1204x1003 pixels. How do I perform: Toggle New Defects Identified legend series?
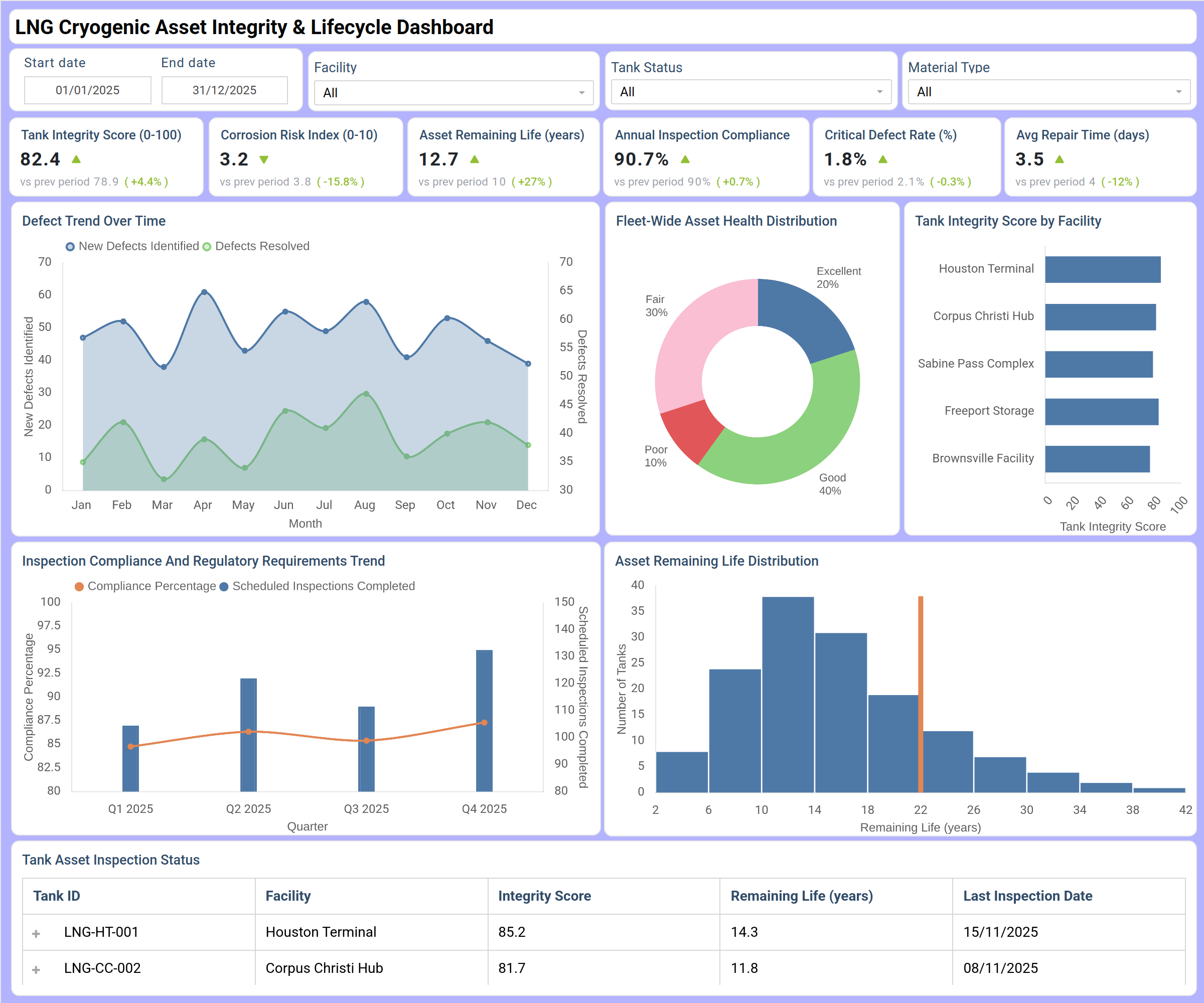(x=132, y=246)
